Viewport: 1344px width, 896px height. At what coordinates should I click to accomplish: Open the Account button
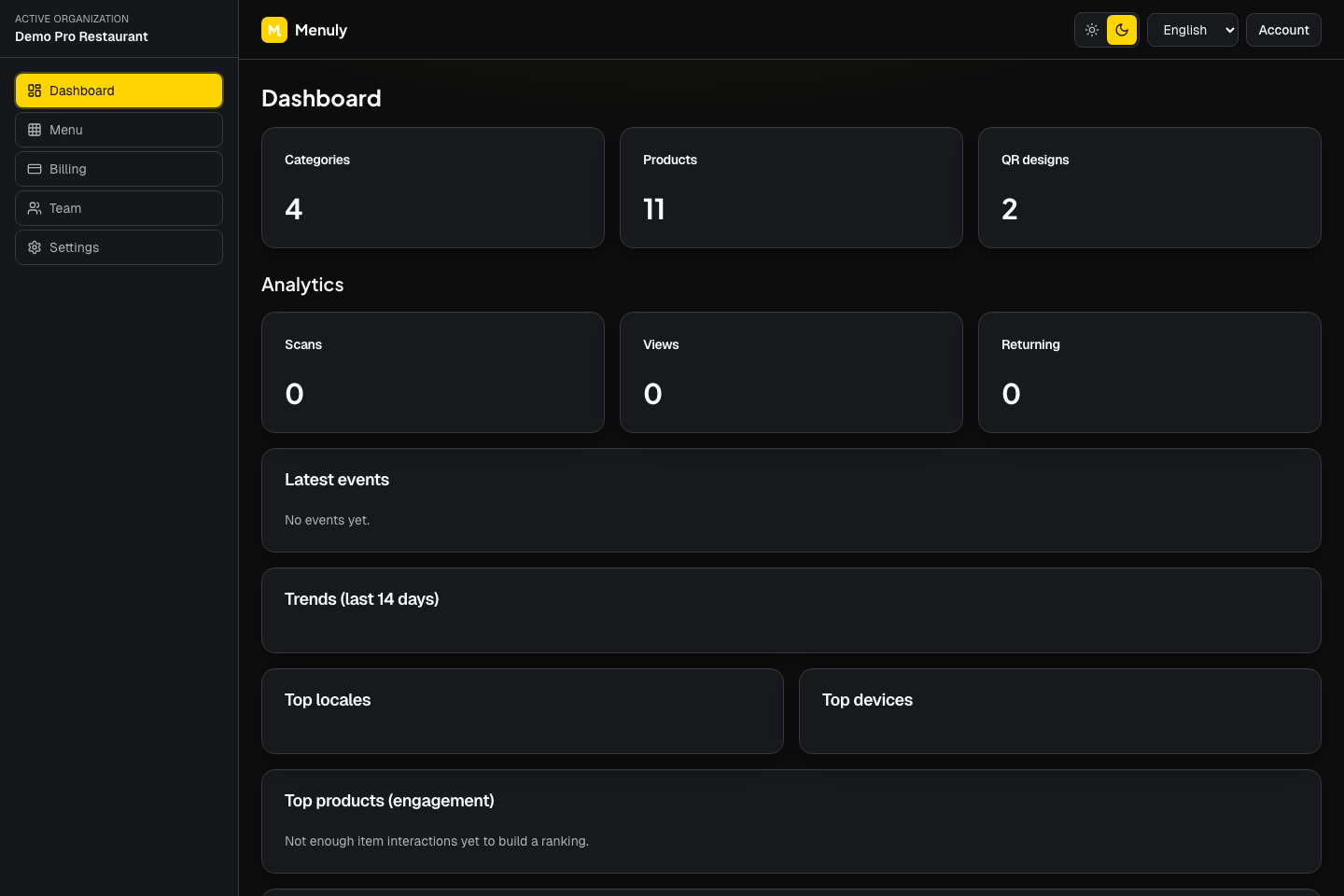click(1283, 30)
